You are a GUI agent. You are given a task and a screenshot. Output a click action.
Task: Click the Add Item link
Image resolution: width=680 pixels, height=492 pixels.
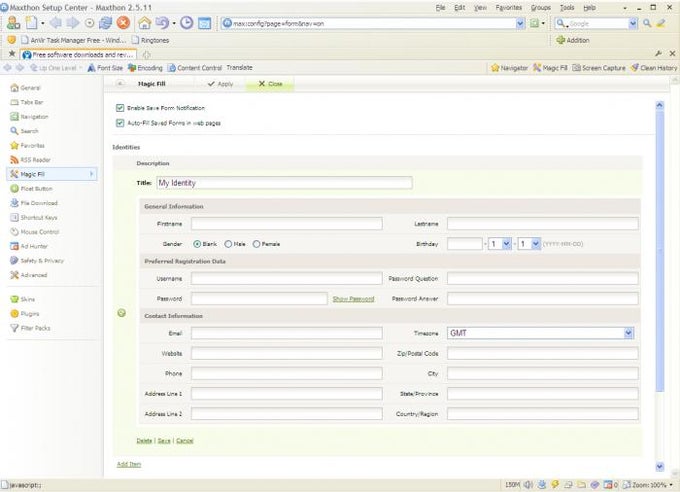coord(129,464)
